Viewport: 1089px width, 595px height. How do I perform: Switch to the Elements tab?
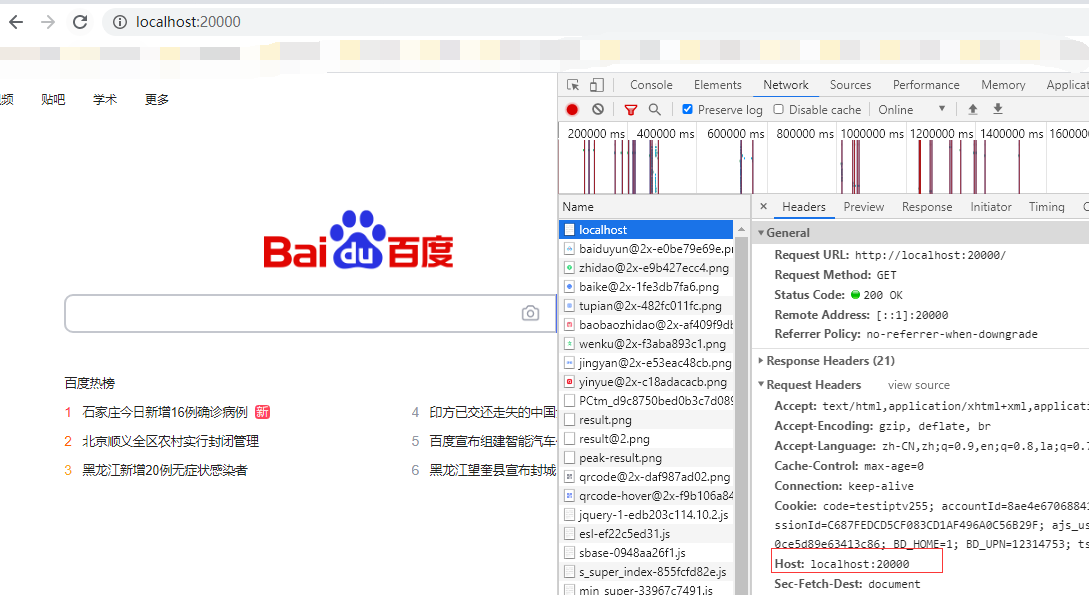click(717, 85)
